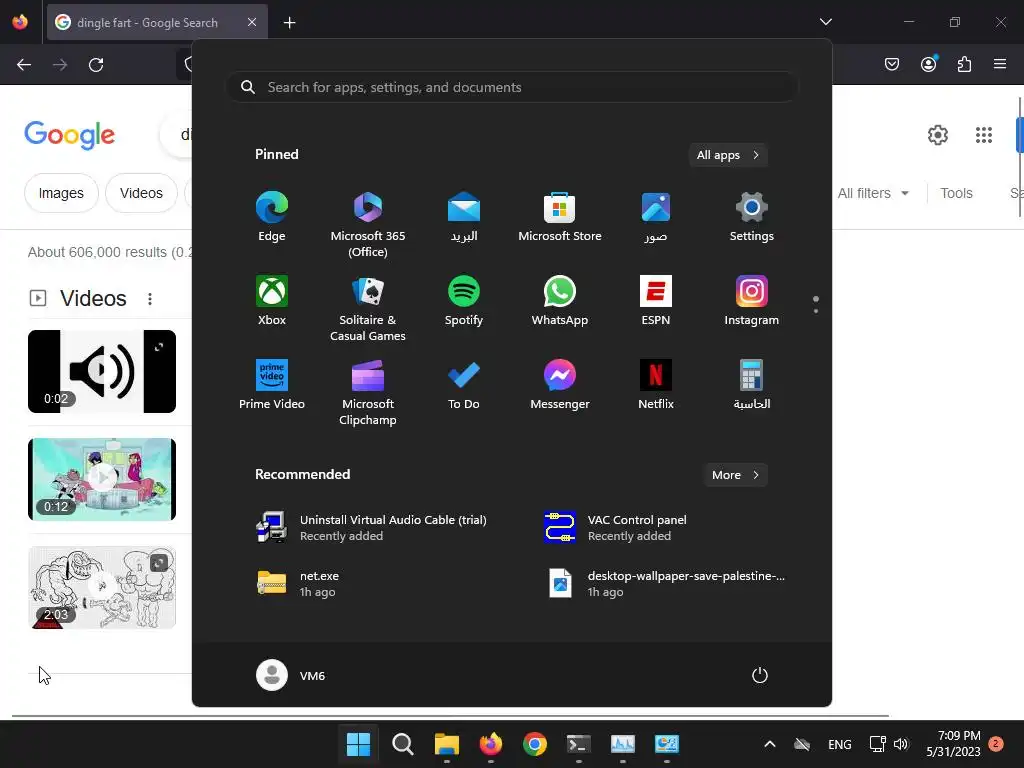Open clock and date 7:09 PM
This screenshot has height=768, width=1024.
click(953, 744)
